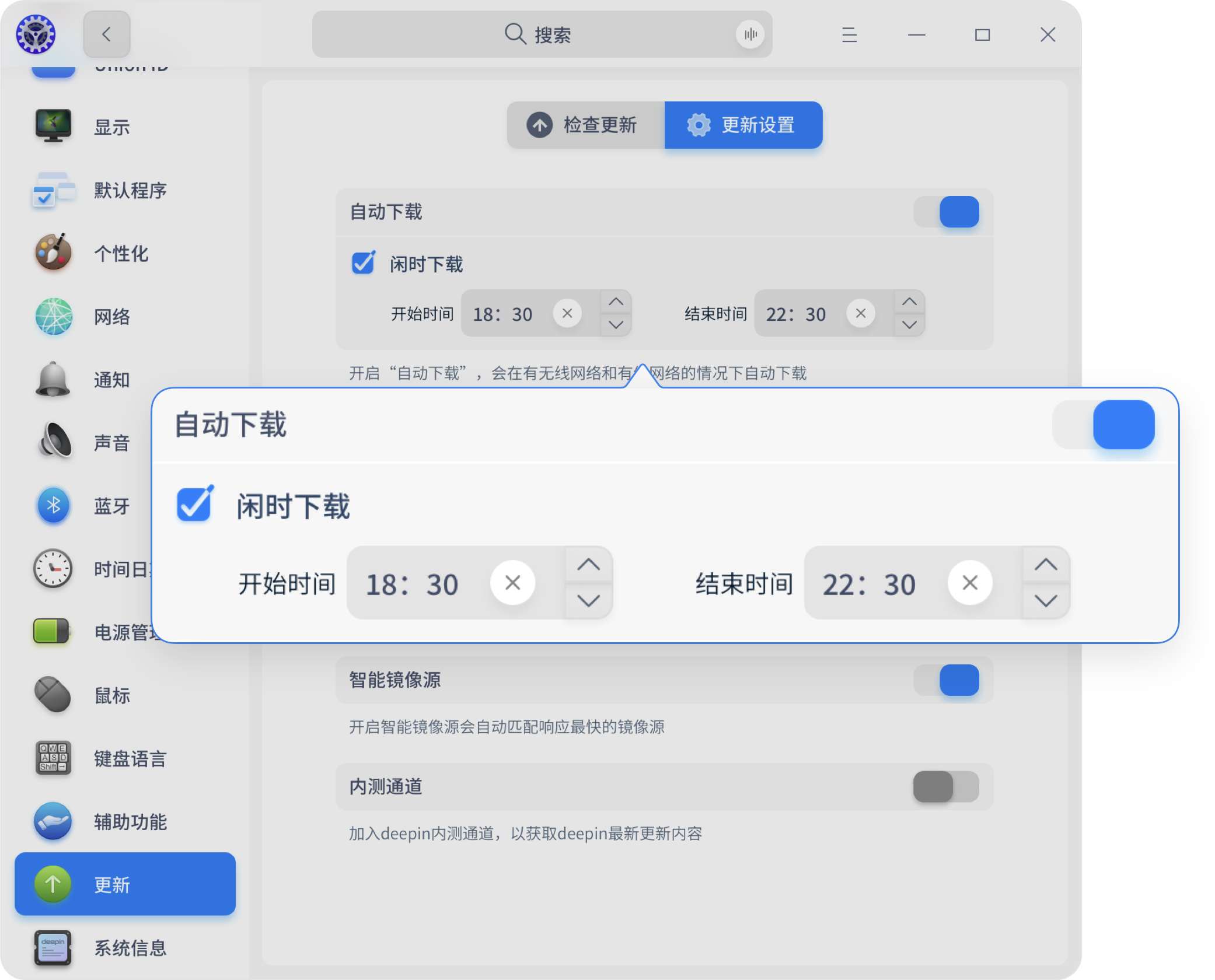Open the hamburger main menu
Screen dimensions: 1215x980
[849, 34]
